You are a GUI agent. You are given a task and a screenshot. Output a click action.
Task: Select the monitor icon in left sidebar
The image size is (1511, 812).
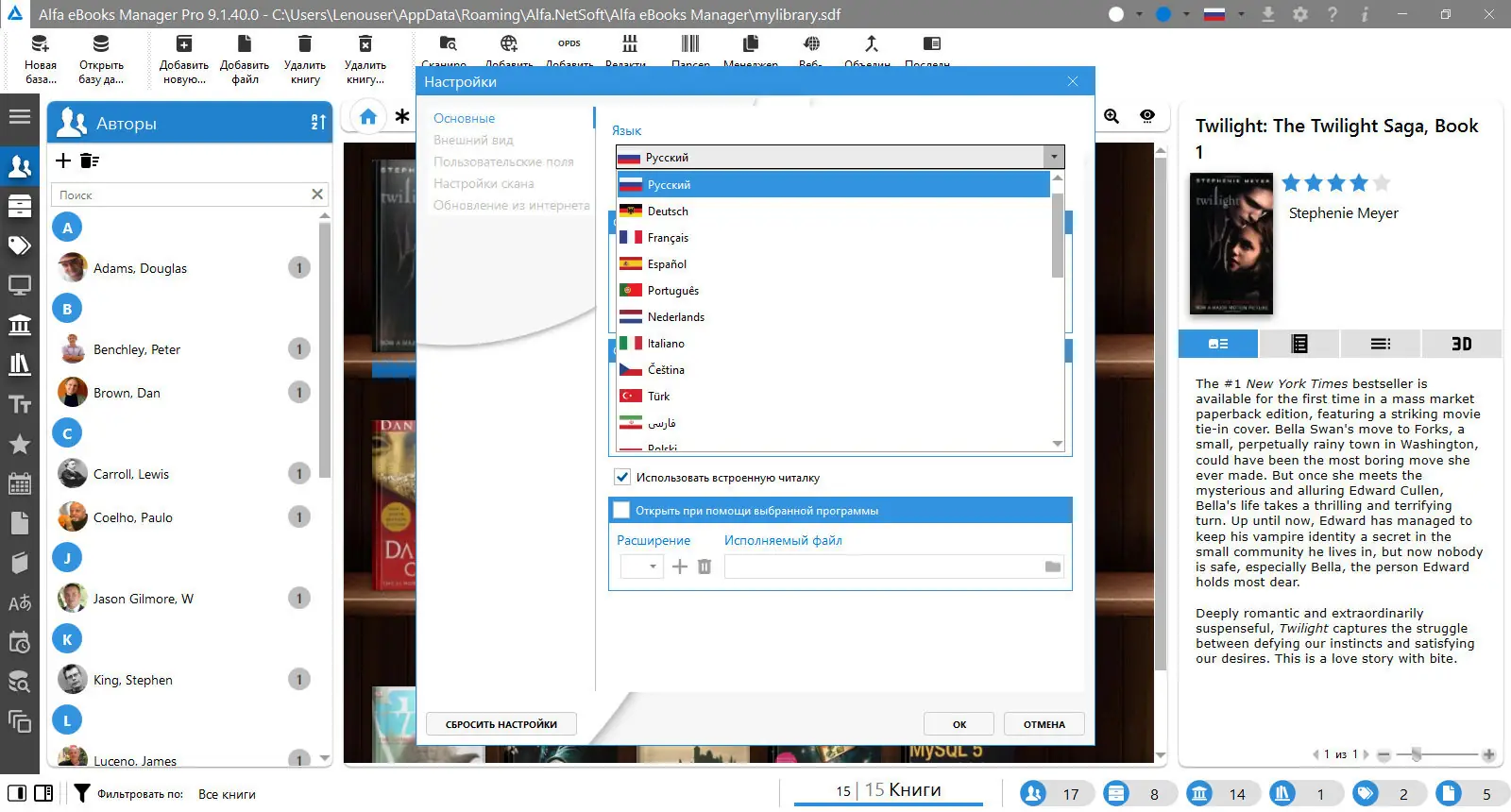[20, 285]
